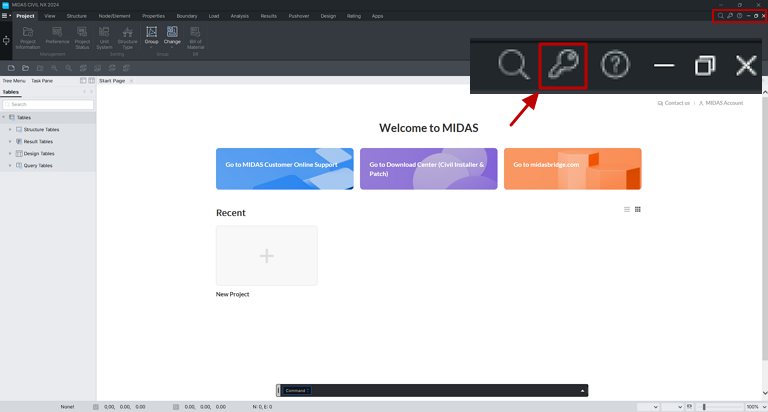
Task: Click the Tables search field
Action: 48,104
